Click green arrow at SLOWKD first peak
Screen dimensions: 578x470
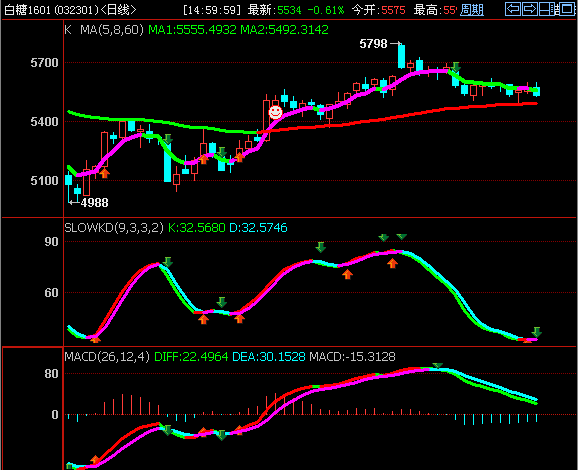168,262
